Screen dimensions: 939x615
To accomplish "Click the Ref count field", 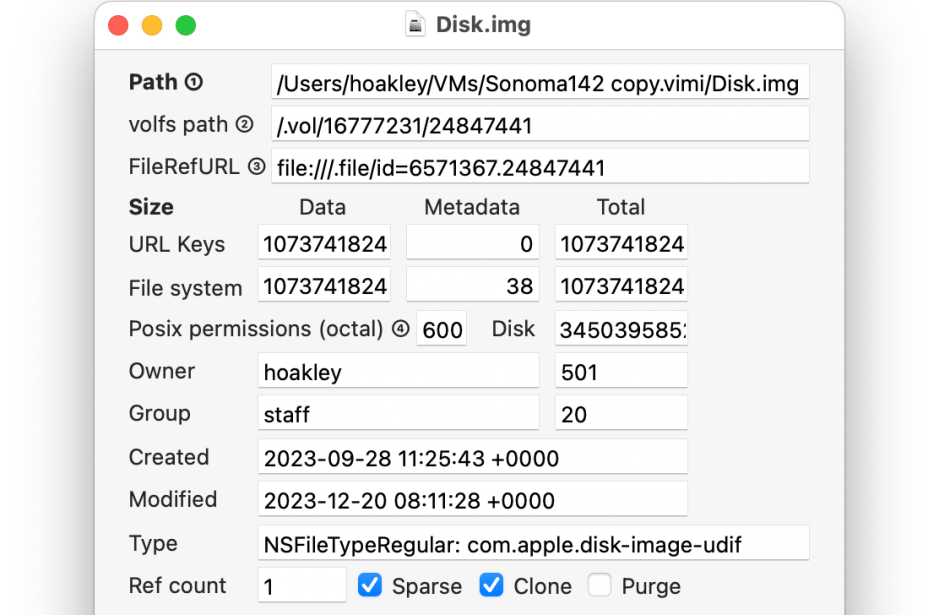I will pos(302,586).
